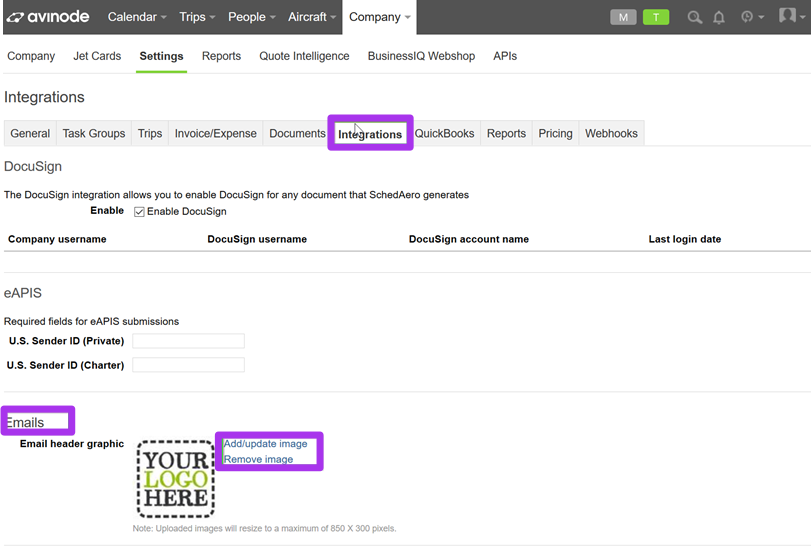
Task: Focus the U.S. Sender ID (Charter) field
Action: tap(188, 365)
